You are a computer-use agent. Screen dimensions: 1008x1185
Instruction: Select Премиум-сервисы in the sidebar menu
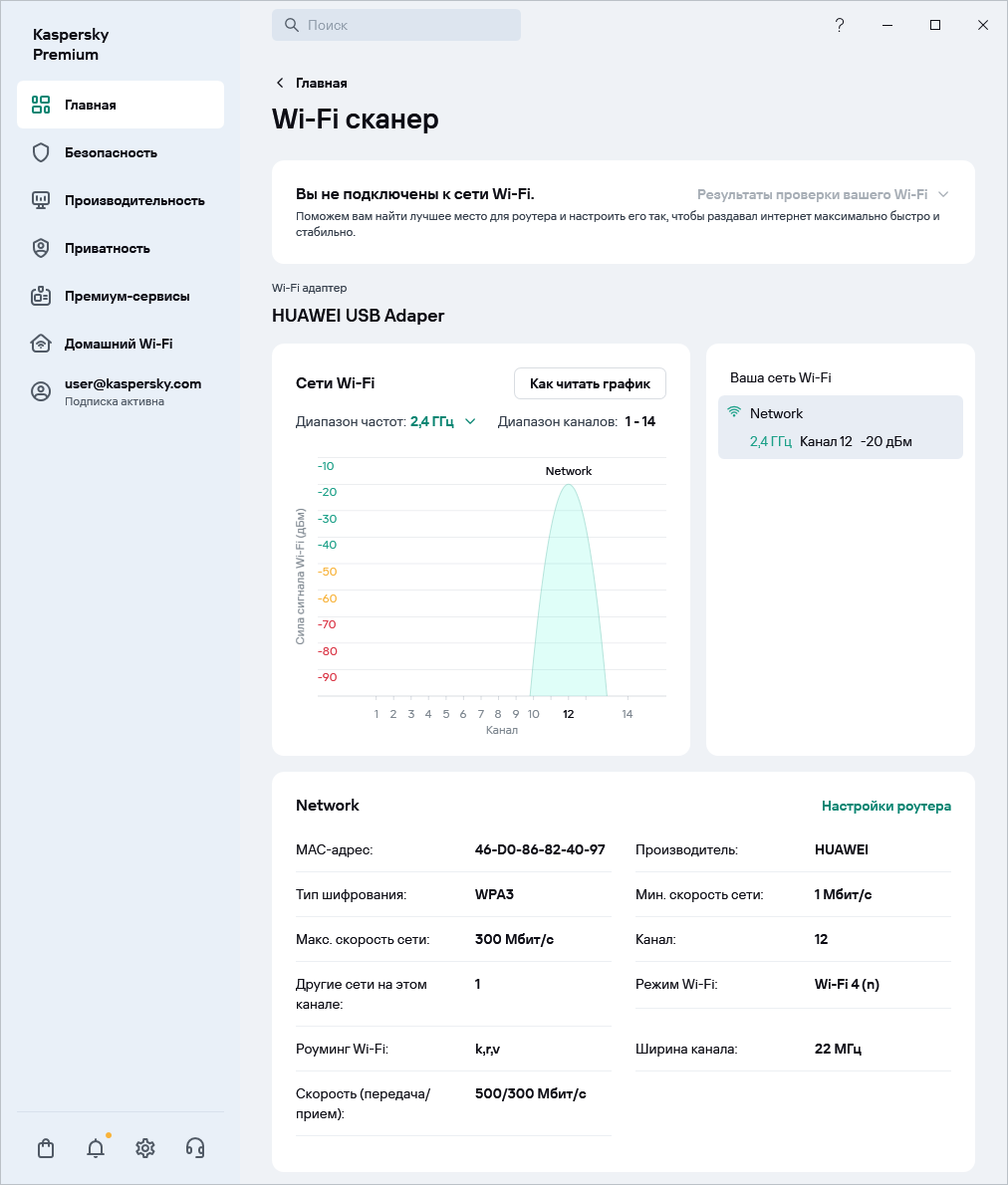pyautogui.click(x=121, y=296)
